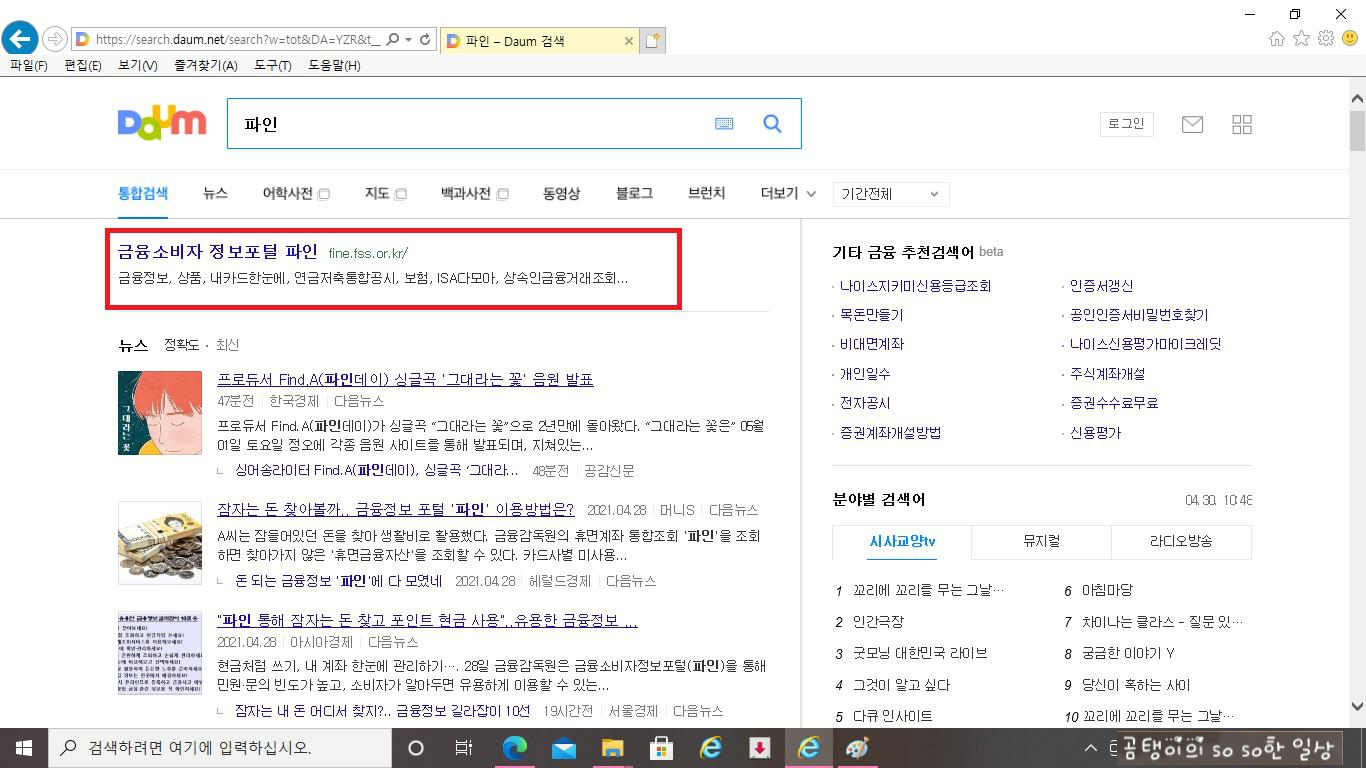The width and height of the screenshot is (1366, 768).
Task: Click the Find.A album art thumbnail
Action: (x=160, y=412)
